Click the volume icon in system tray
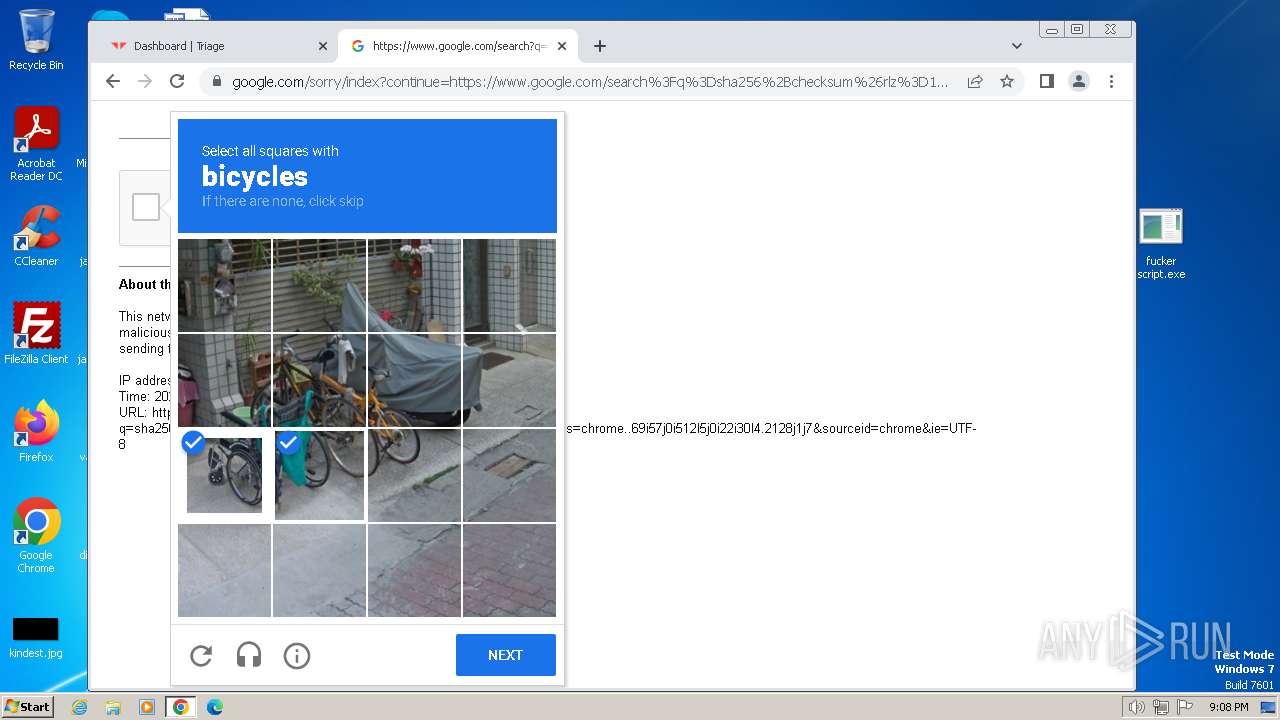 (1137, 707)
